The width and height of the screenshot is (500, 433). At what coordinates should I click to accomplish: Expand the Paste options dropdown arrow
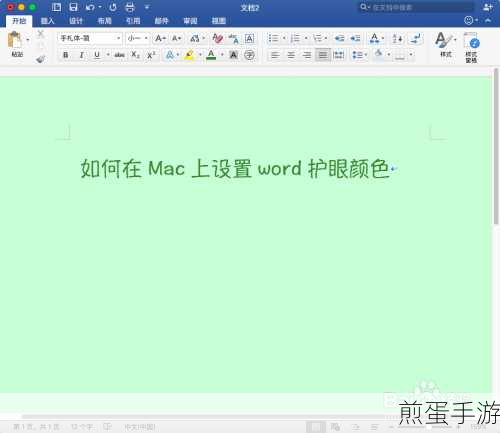(28, 40)
